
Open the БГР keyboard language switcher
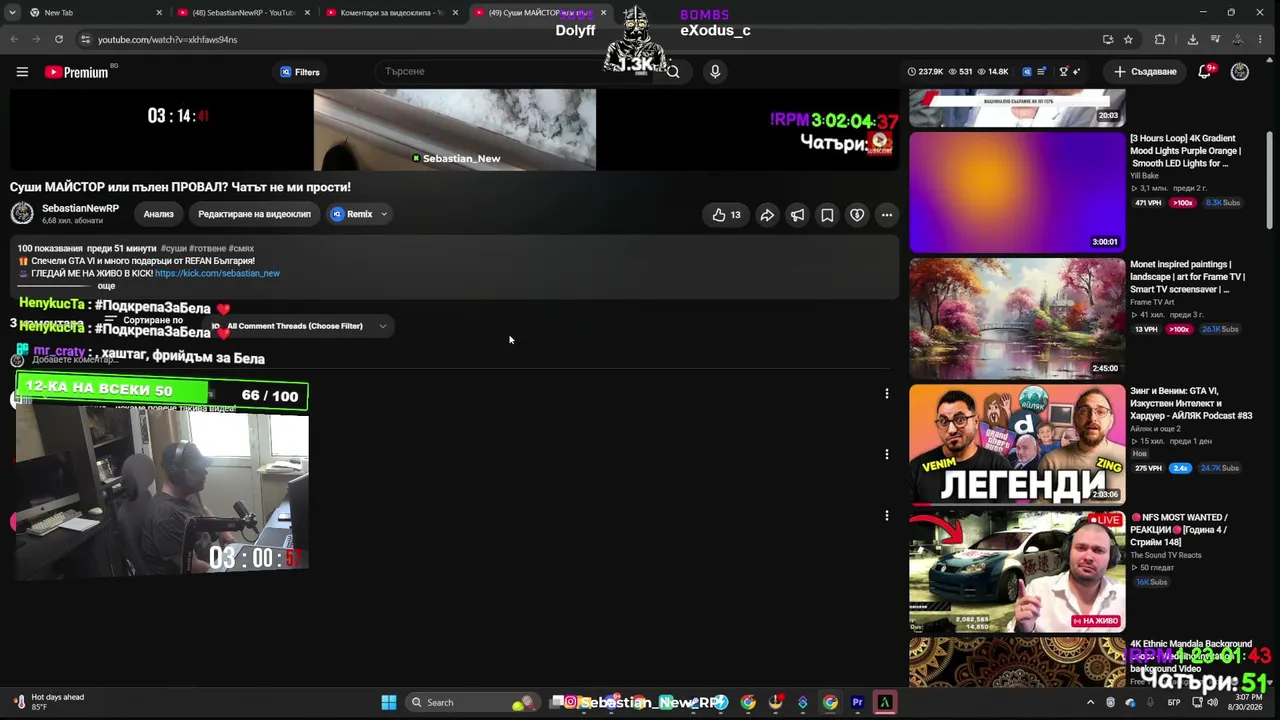tap(1174, 702)
